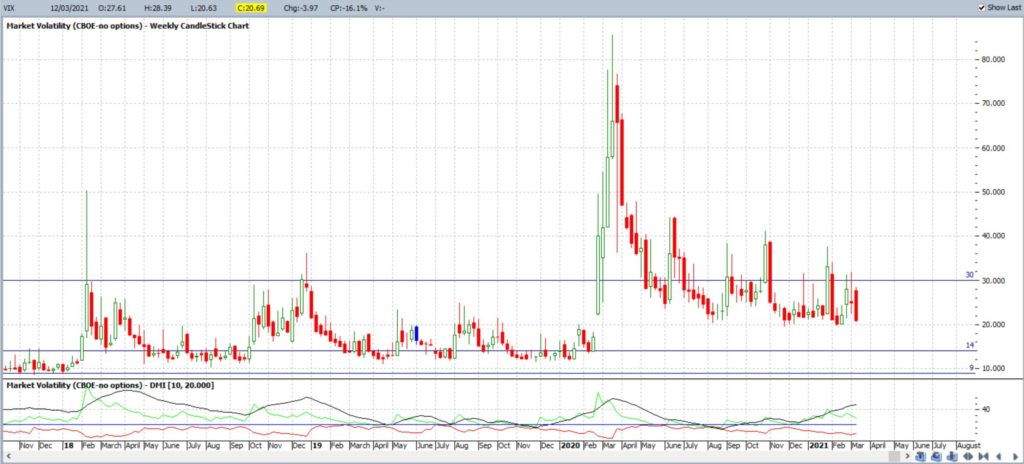
Task: Click the August label on time axis
Action: pyautogui.click(x=968, y=445)
